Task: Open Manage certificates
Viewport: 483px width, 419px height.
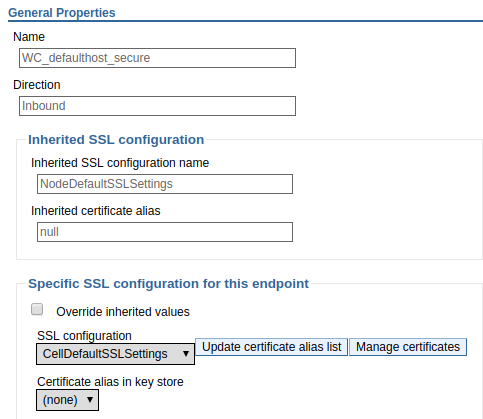Action: (408, 347)
